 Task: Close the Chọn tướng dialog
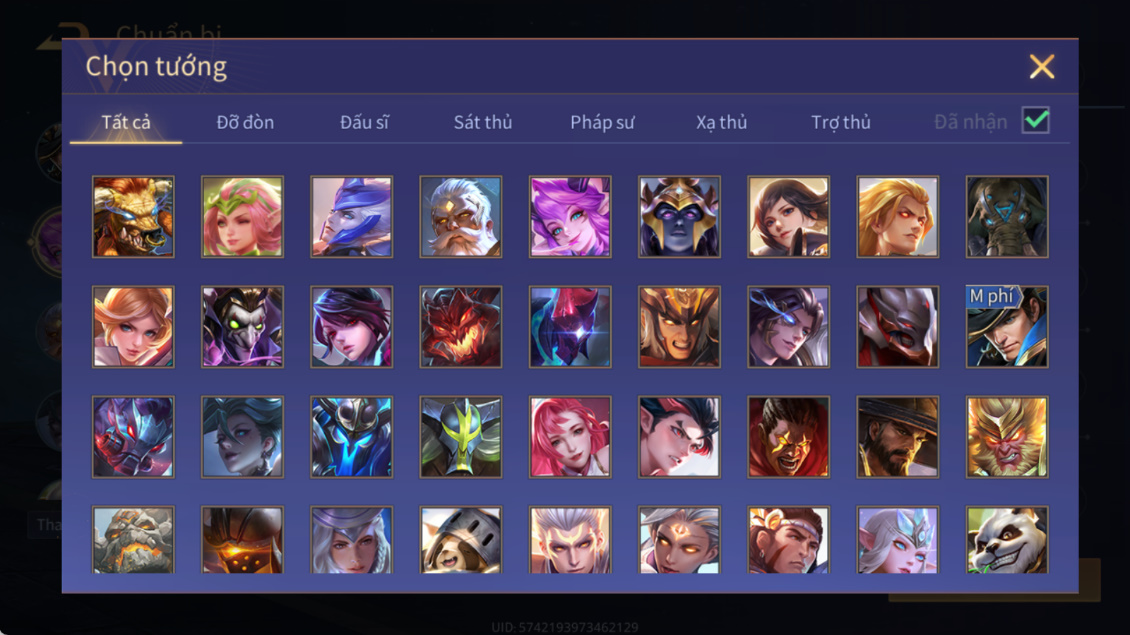pos(1041,66)
